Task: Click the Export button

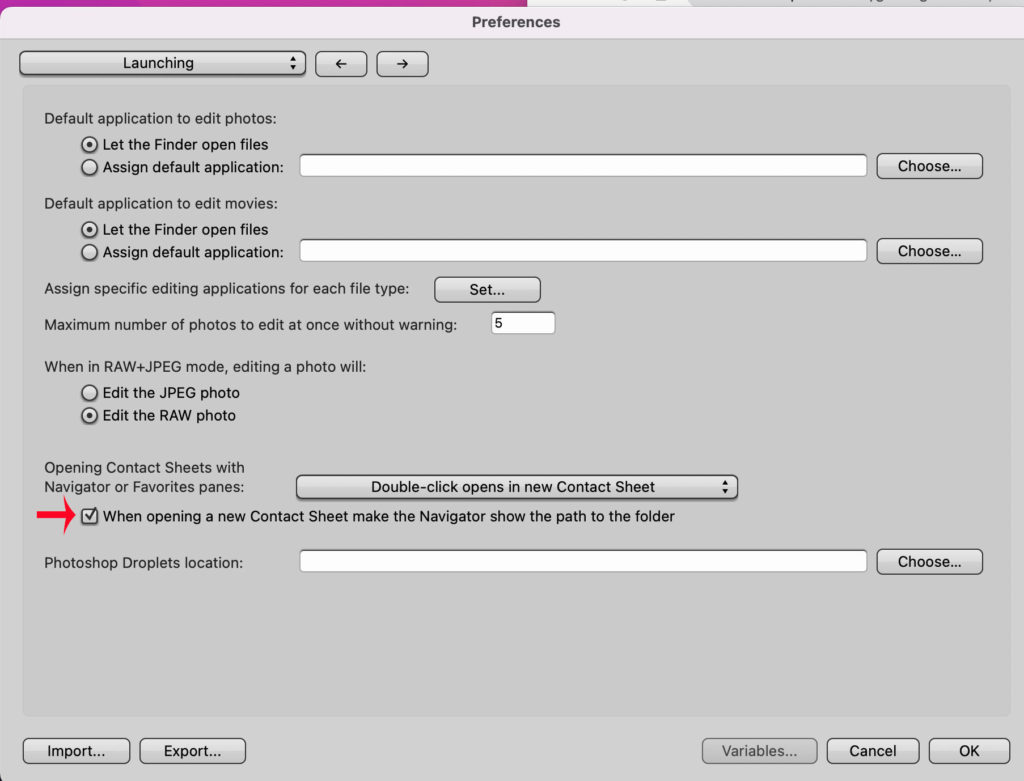Action: pyautogui.click(x=192, y=751)
